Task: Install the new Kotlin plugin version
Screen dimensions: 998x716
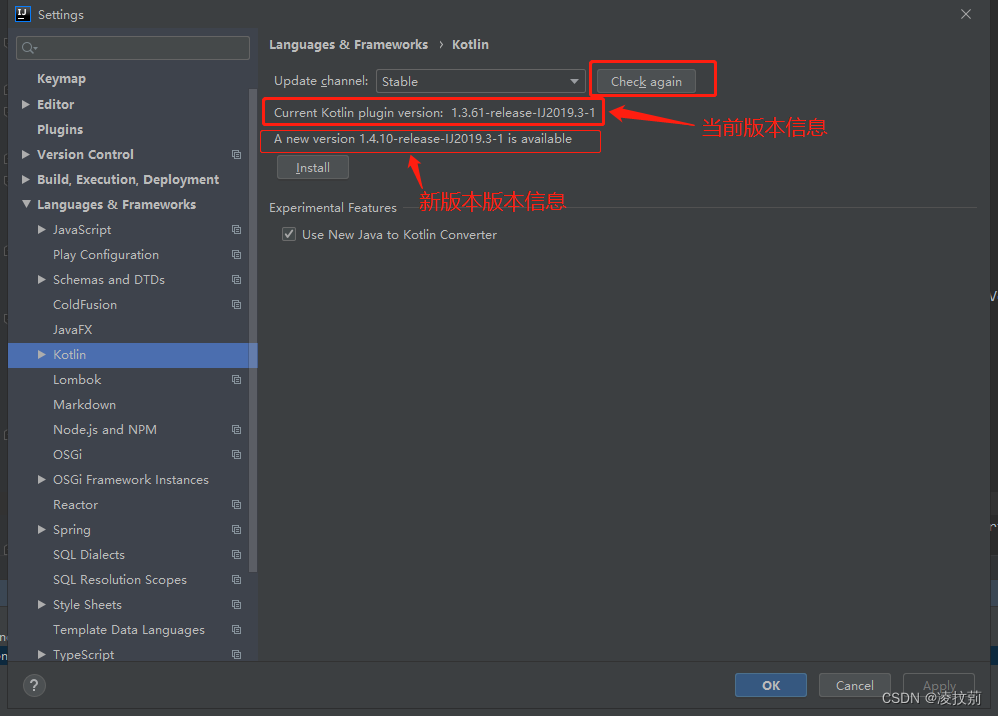Action: tap(313, 167)
